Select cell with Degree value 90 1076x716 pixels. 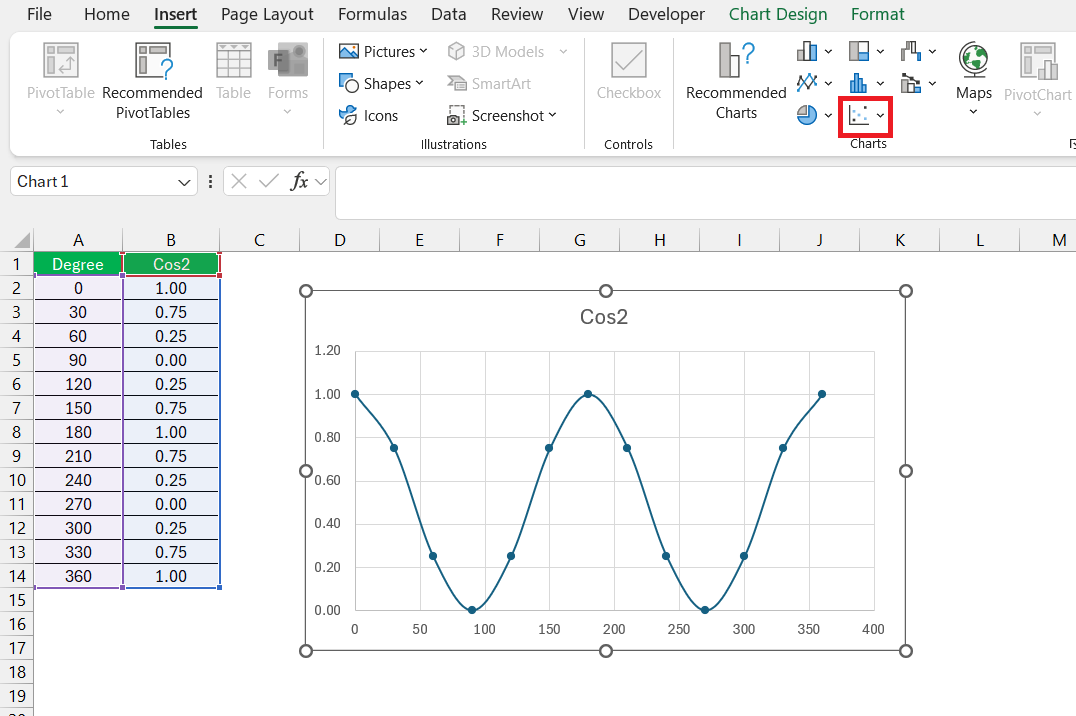pos(78,360)
